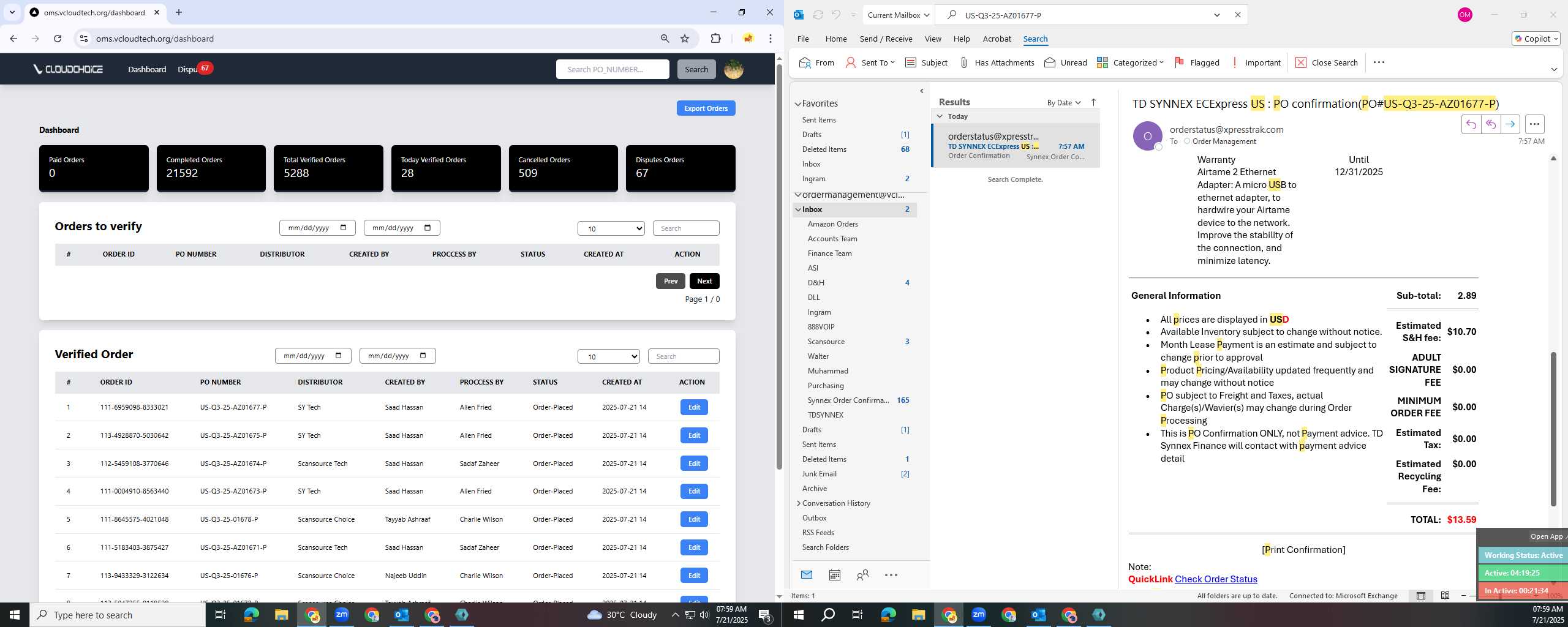The image size is (1568, 627).
Task: Open Outlook Calendar icon in navigation bar
Action: [834, 574]
